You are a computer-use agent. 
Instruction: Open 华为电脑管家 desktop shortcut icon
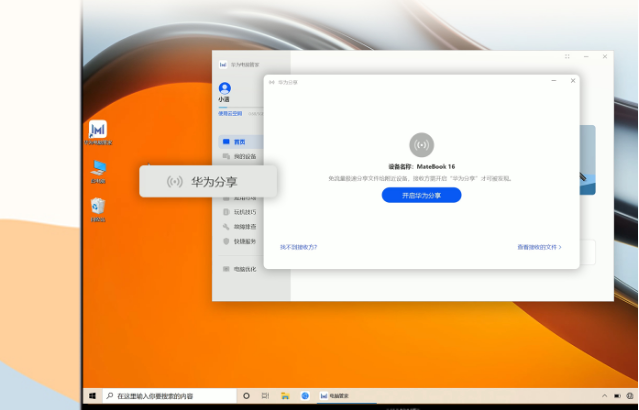97,131
